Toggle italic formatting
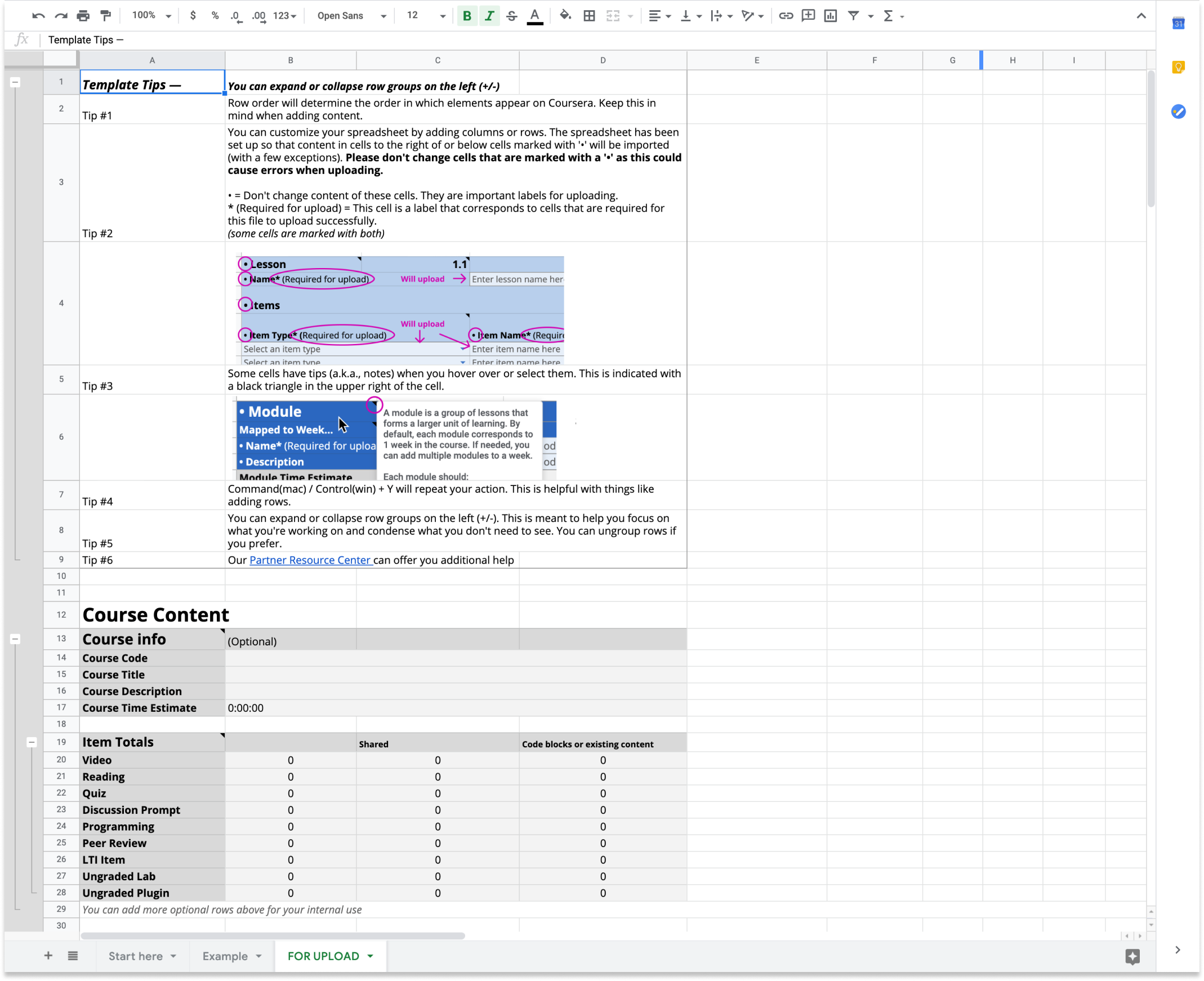The width and height of the screenshot is (1204, 981). pos(489,16)
